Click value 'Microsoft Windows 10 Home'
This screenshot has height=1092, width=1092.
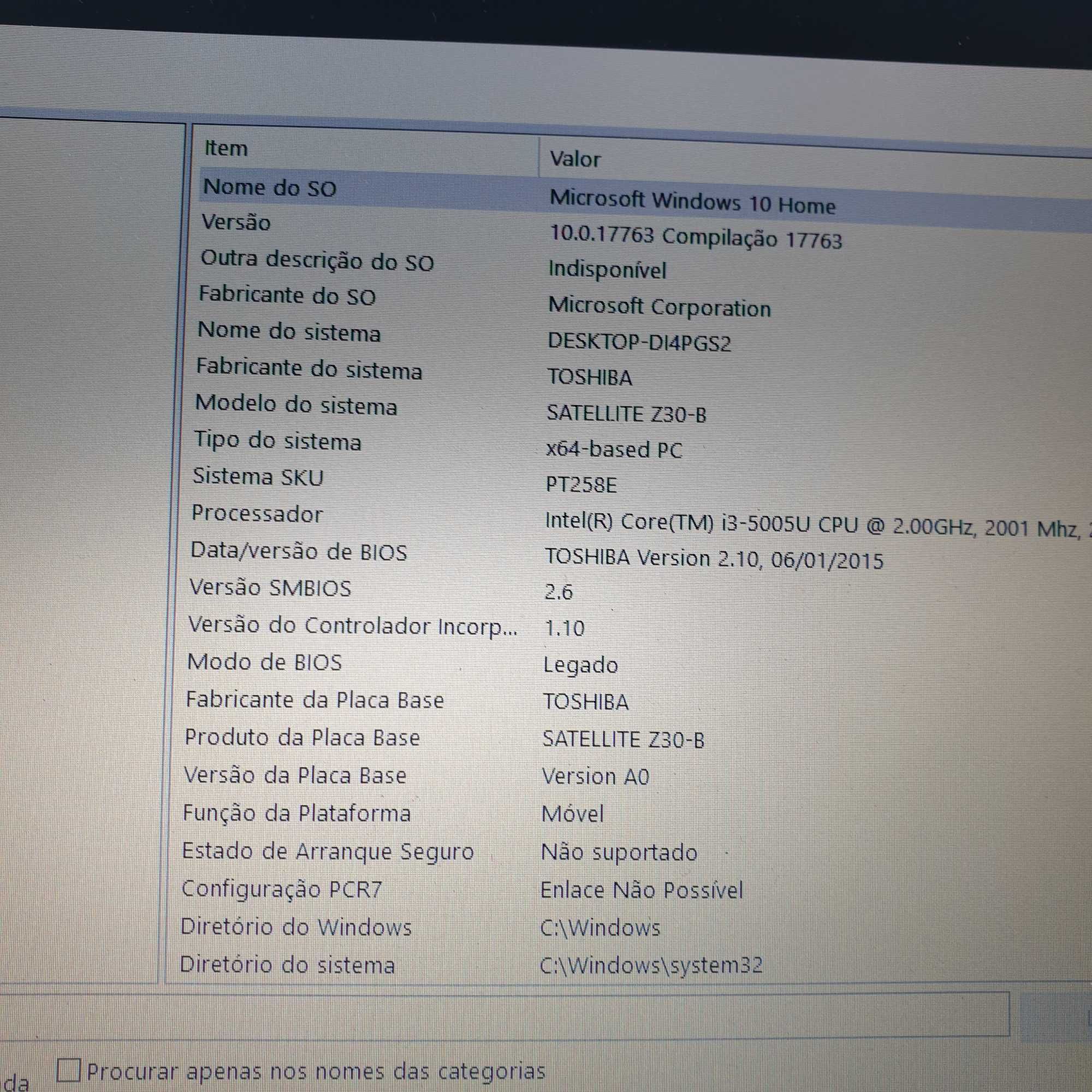tap(692, 203)
